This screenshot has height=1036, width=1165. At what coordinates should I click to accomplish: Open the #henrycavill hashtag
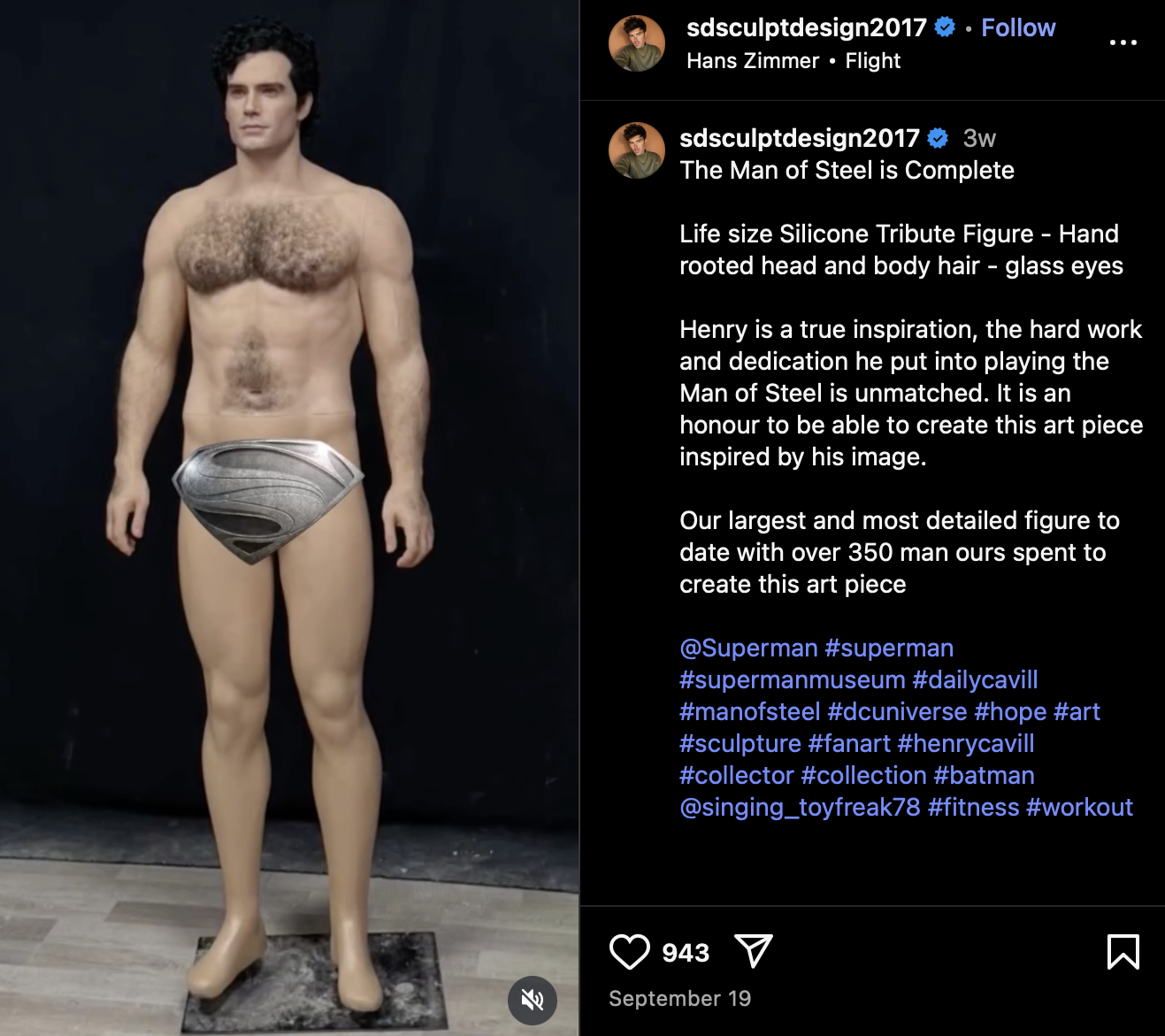965,744
